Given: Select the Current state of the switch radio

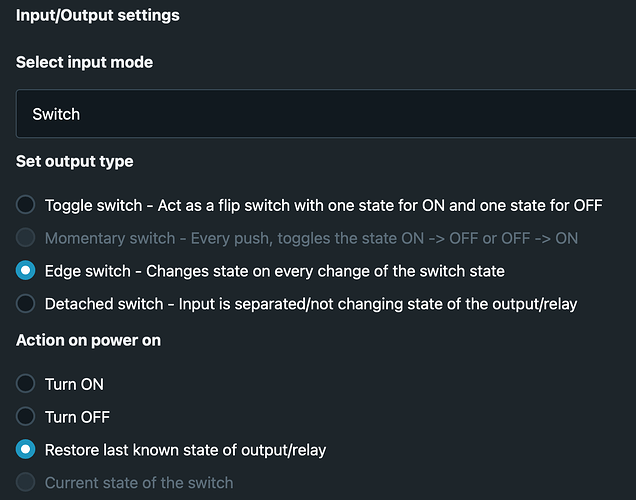Looking at the screenshot, I should (26, 483).
